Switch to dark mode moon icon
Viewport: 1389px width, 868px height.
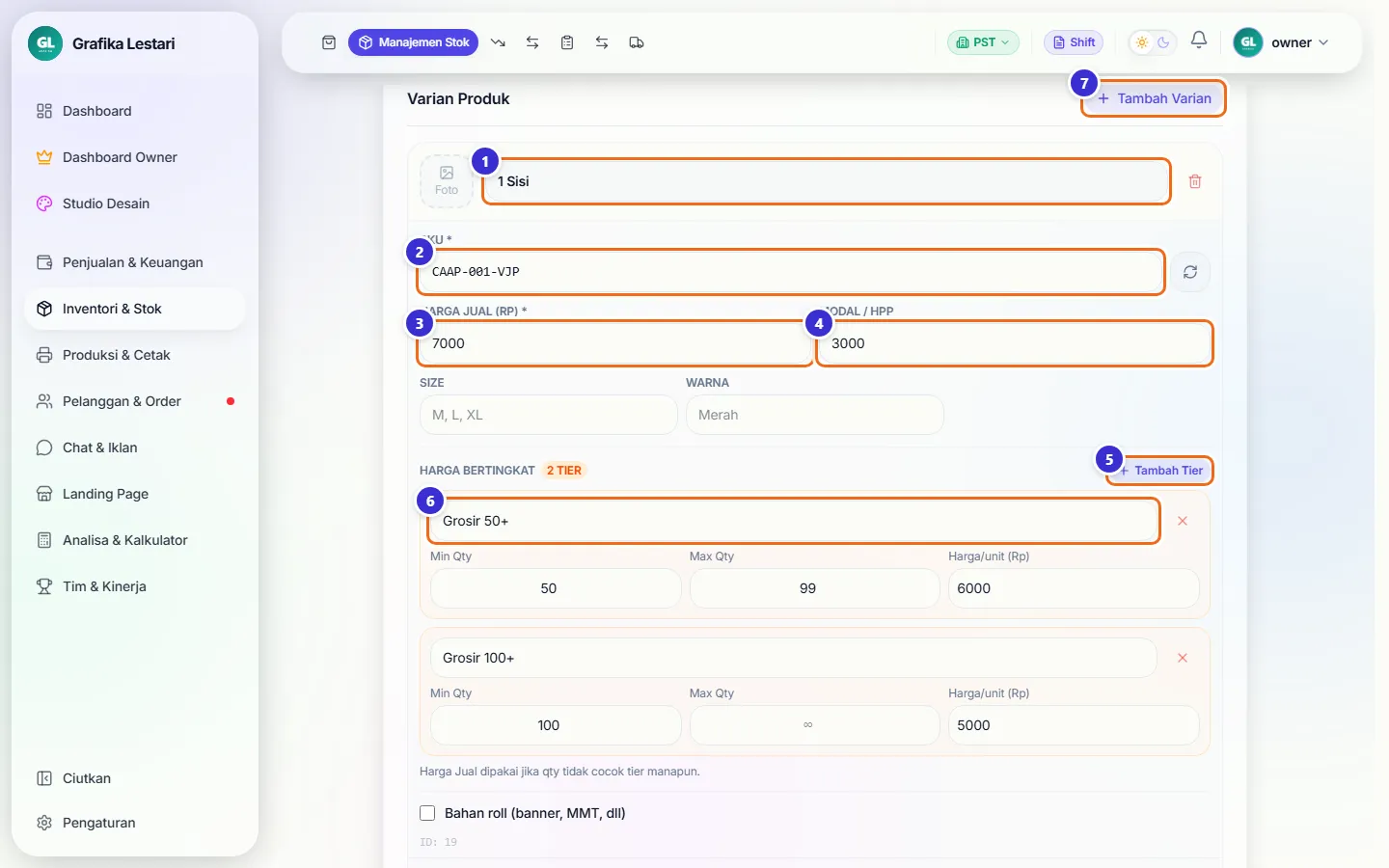click(x=1163, y=42)
